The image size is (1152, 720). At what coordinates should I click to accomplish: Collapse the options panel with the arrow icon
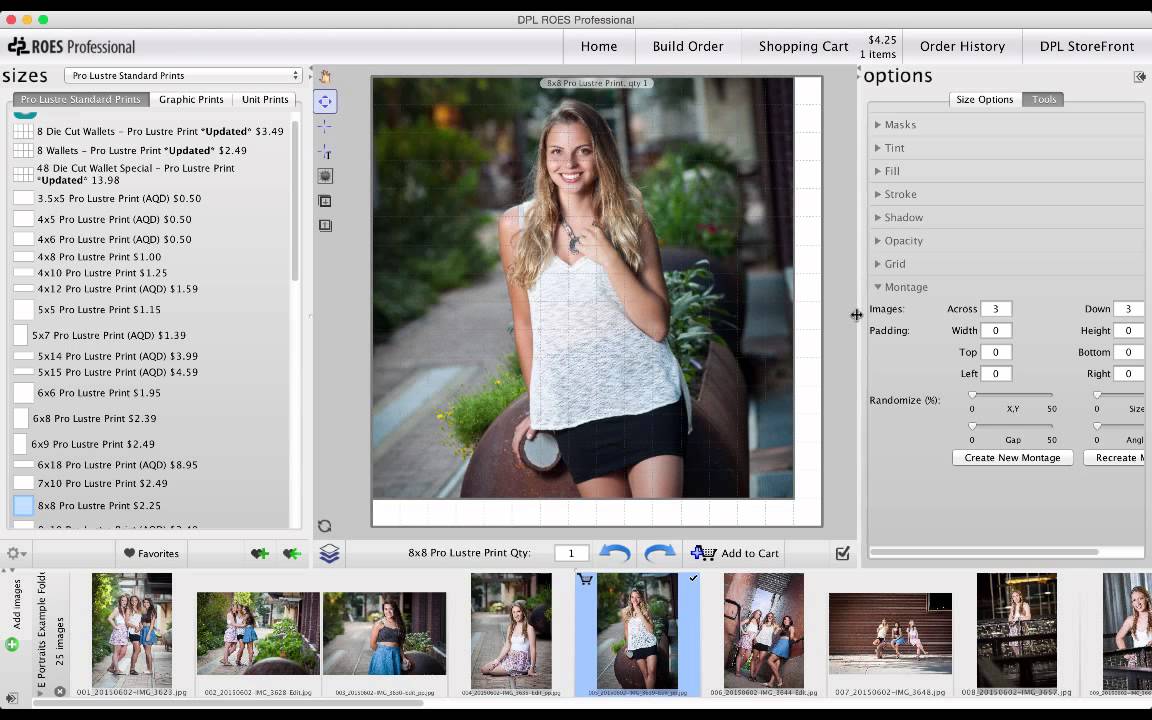tap(1140, 76)
